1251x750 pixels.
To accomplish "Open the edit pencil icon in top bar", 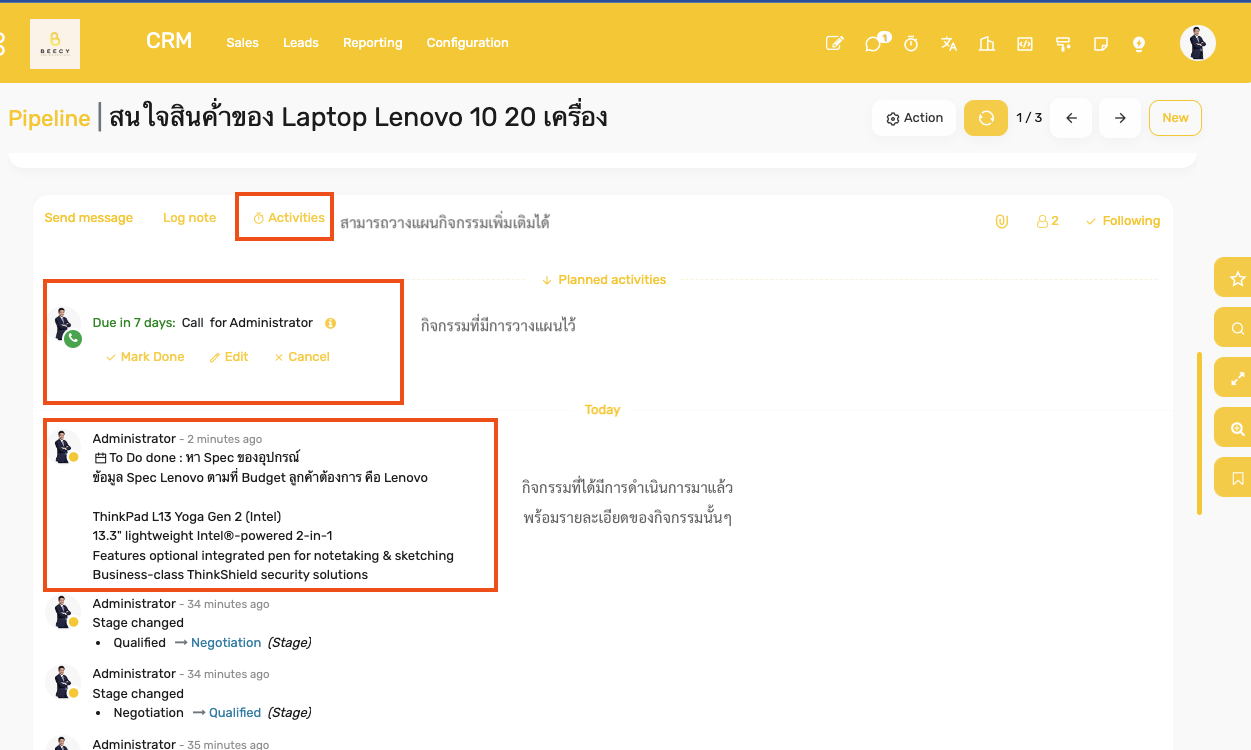I will (834, 43).
